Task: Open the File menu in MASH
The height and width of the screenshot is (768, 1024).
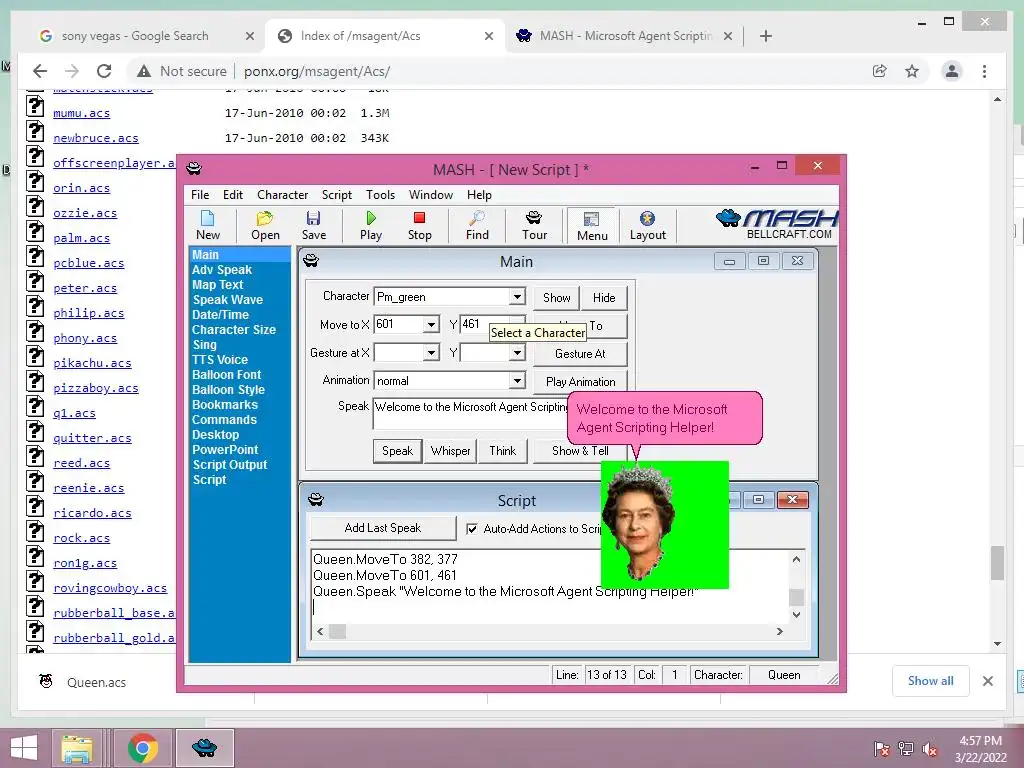Action: coord(200,195)
